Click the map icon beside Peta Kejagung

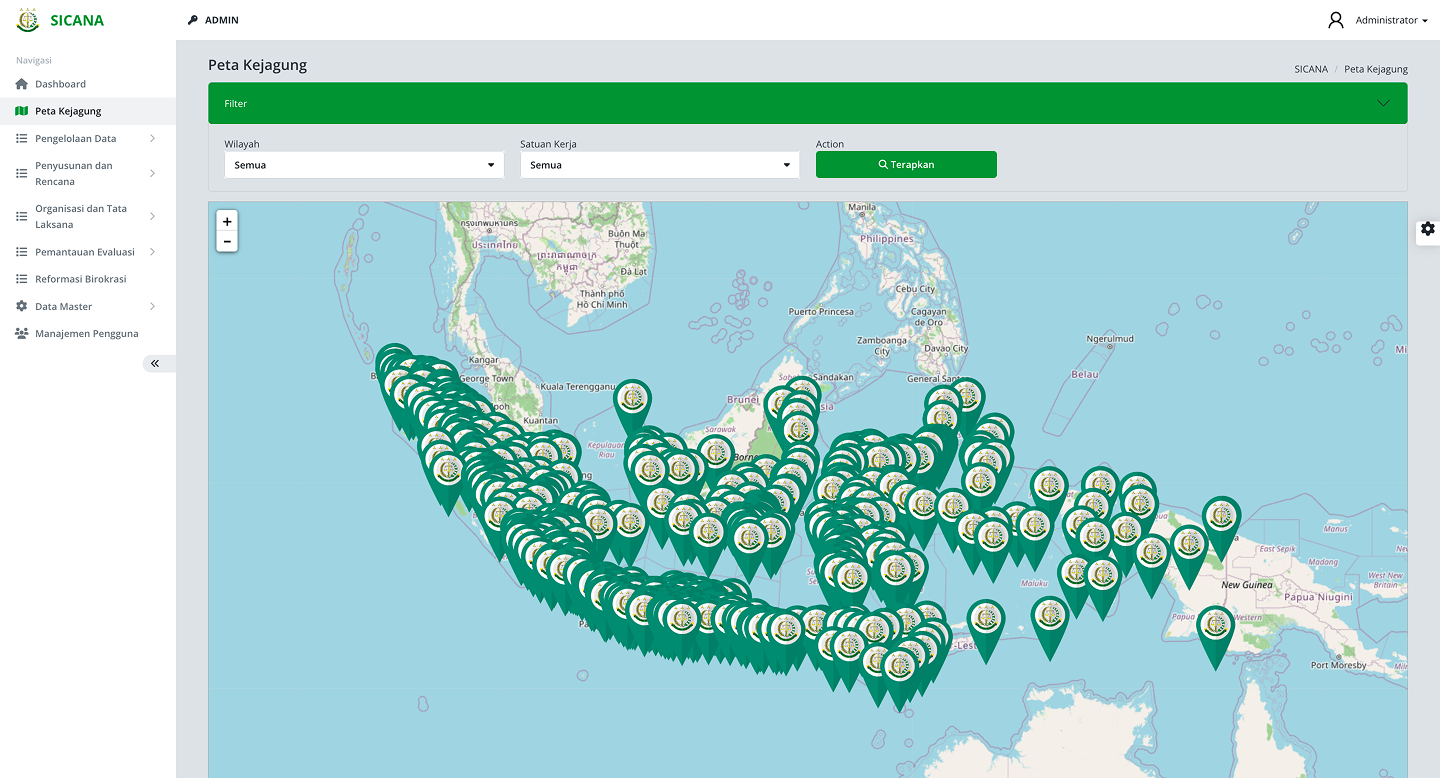click(x=22, y=111)
